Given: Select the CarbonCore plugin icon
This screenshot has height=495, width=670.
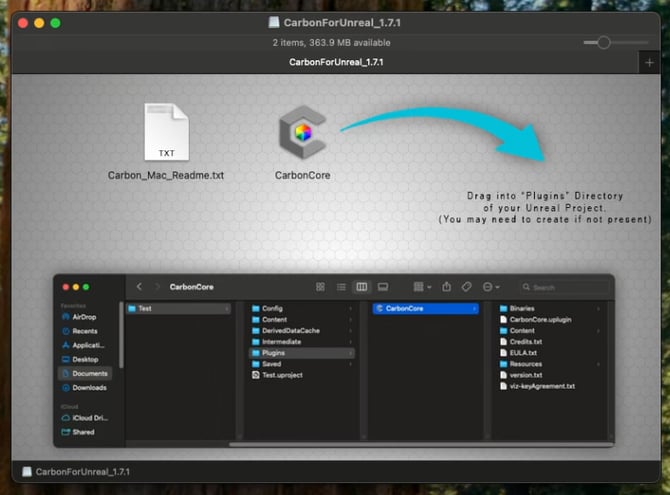Looking at the screenshot, I should point(303,133).
